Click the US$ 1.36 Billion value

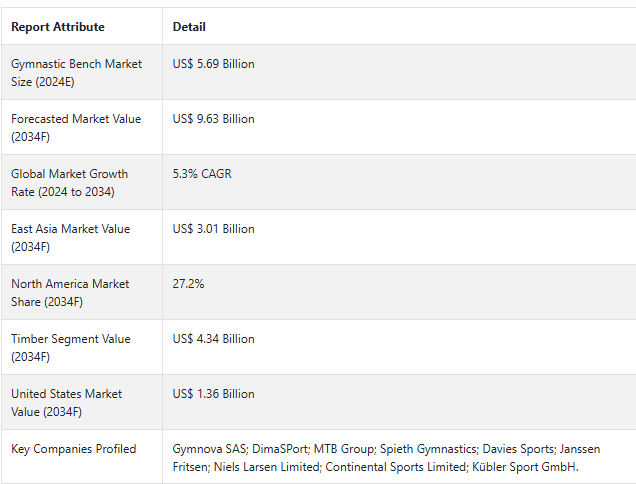pyautogui.click(x=213, y=394)
